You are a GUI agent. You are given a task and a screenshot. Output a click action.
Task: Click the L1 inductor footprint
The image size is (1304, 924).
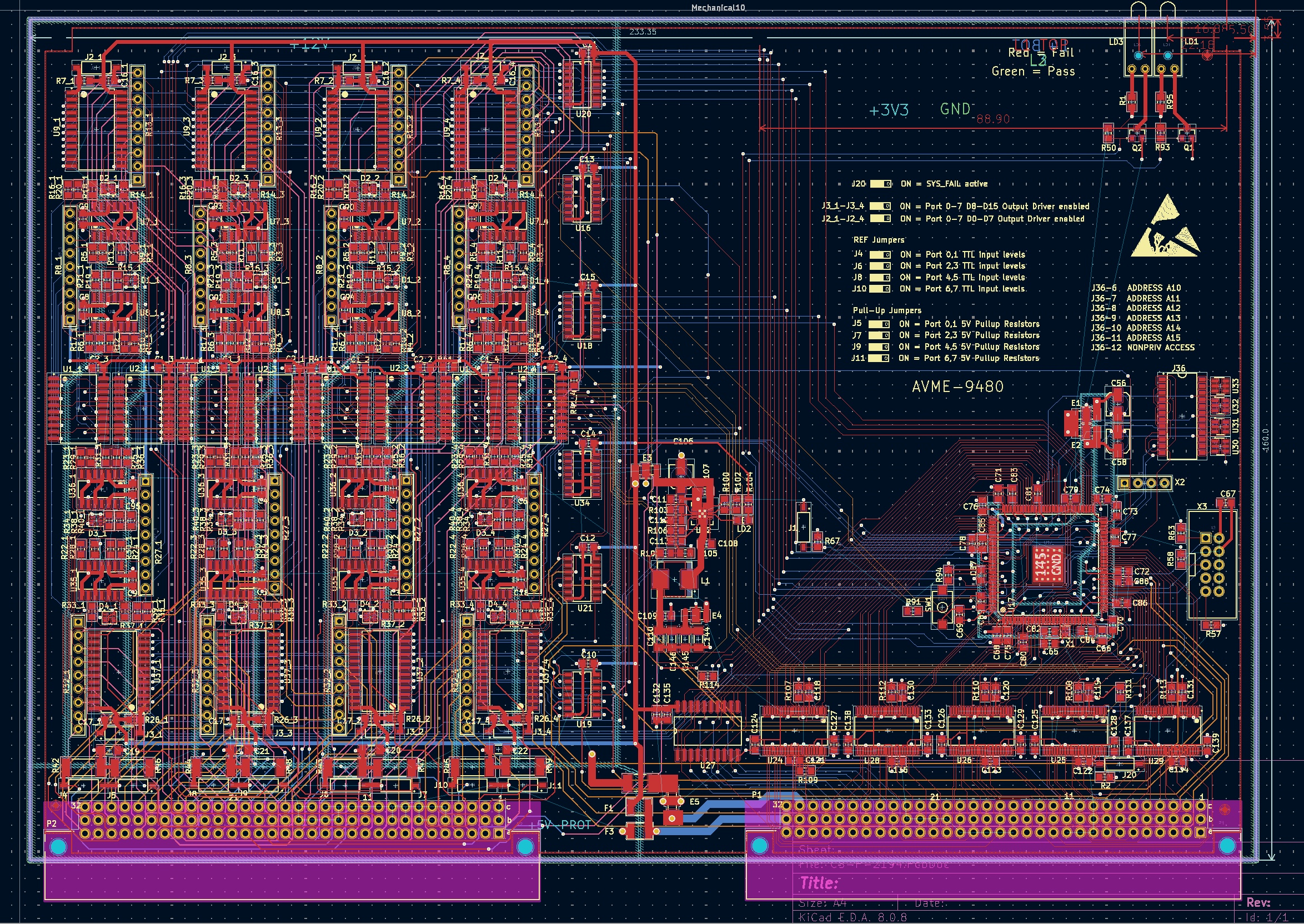pos(674,580)
